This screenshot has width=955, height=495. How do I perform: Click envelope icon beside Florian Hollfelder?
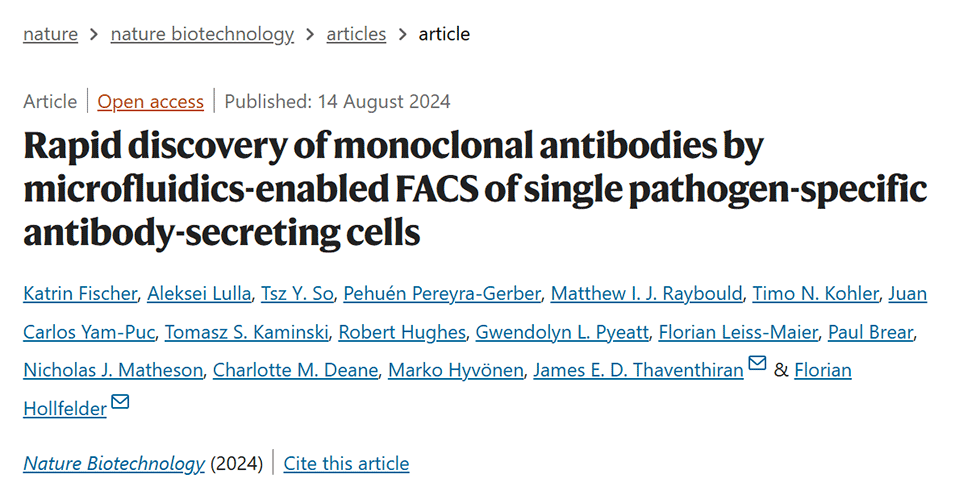click(x=120, y=403)
